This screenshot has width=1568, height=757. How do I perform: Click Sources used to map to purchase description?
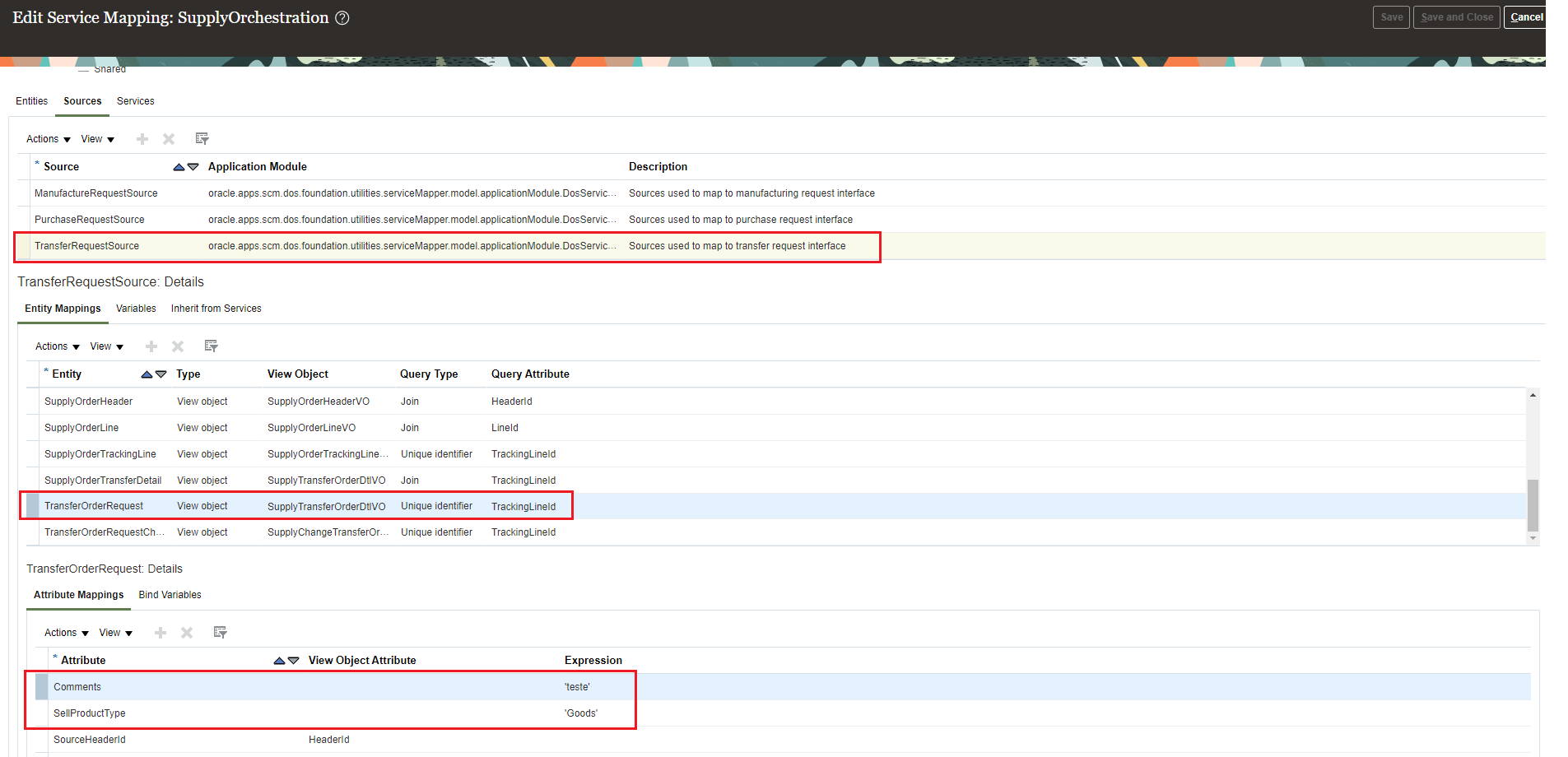[x=741, y=220]
